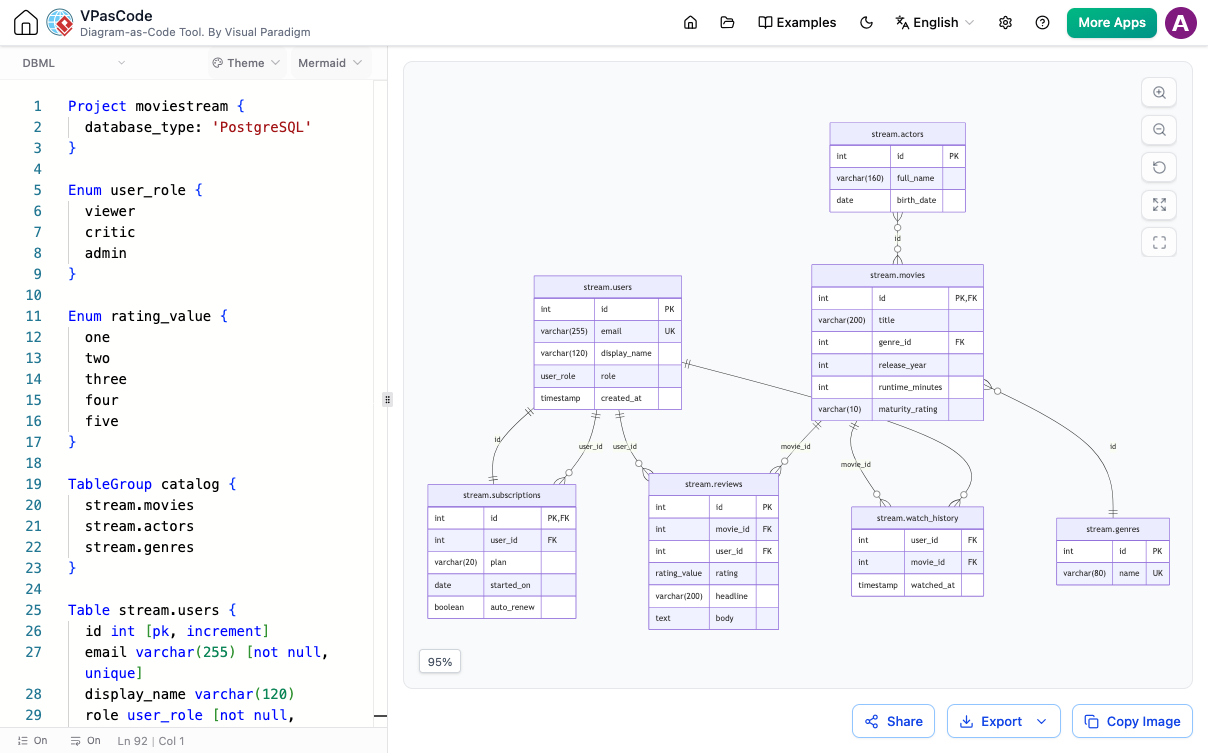Click code line 'Project moviestream {'
This screenshot has height=753, width=1208.
tap(156, 106)
